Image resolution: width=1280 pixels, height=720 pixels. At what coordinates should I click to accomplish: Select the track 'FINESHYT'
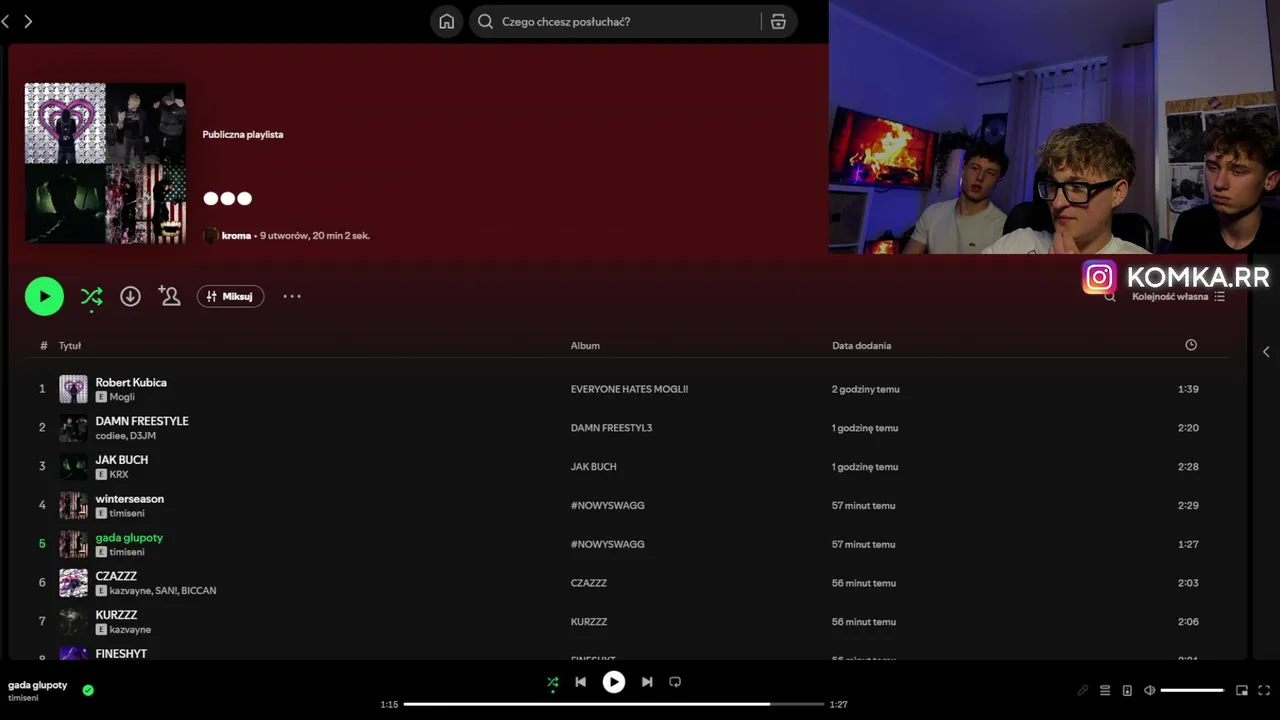(121, 653)
